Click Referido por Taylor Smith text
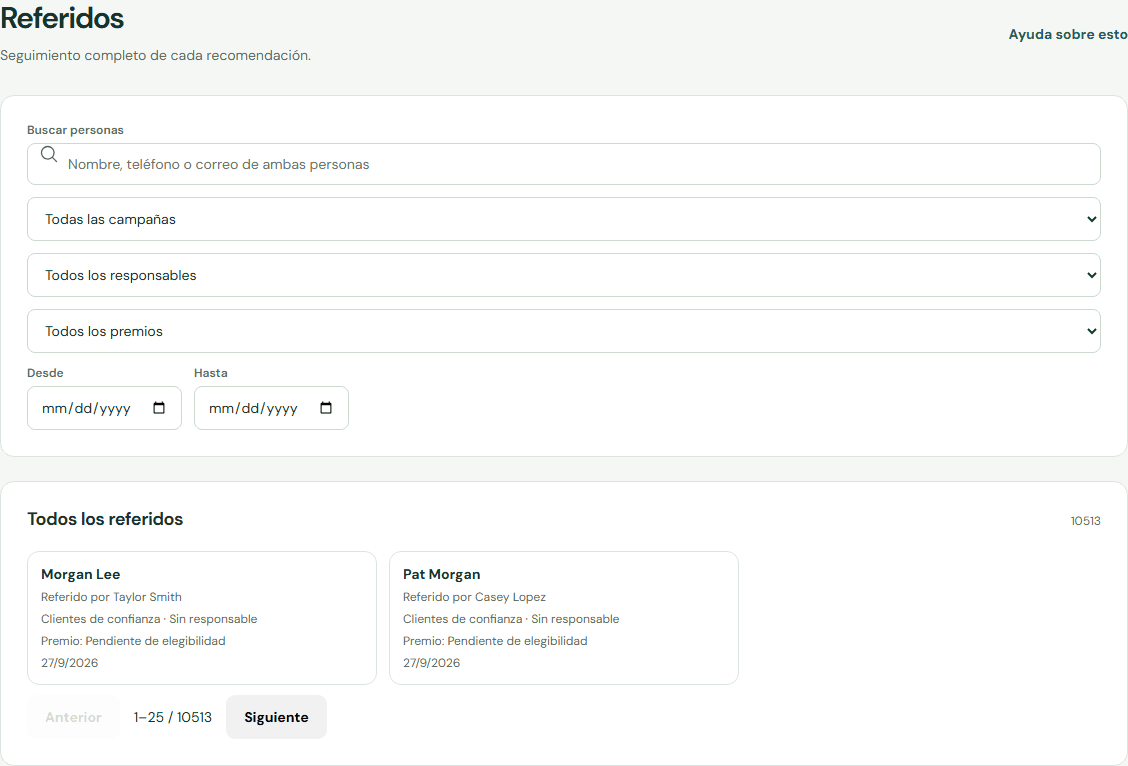1128x766 pixels. click(112, 597)
